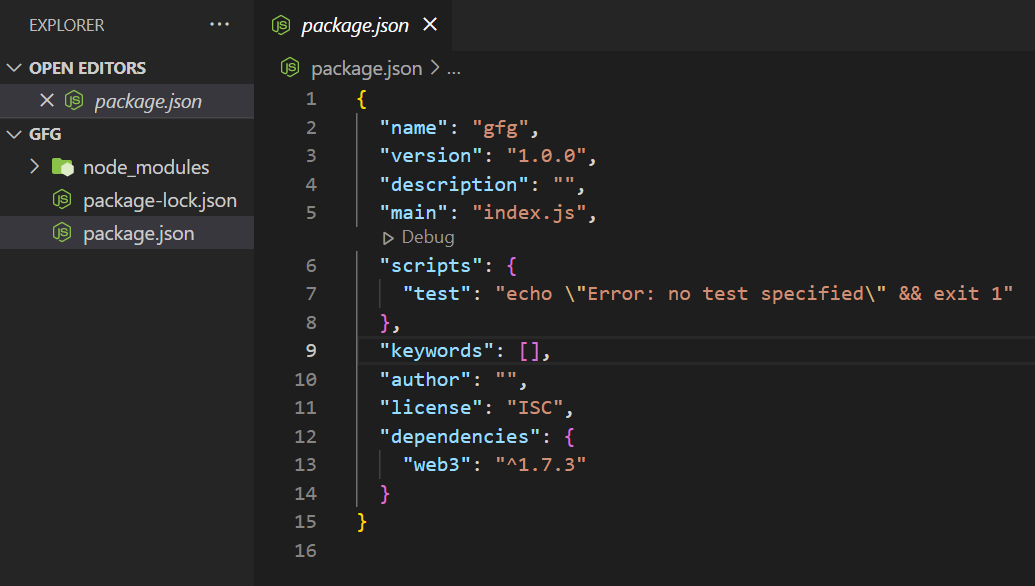Click package.json file icon in GFG tree
The image size is (1035, 586).
[x=63, y=233]
